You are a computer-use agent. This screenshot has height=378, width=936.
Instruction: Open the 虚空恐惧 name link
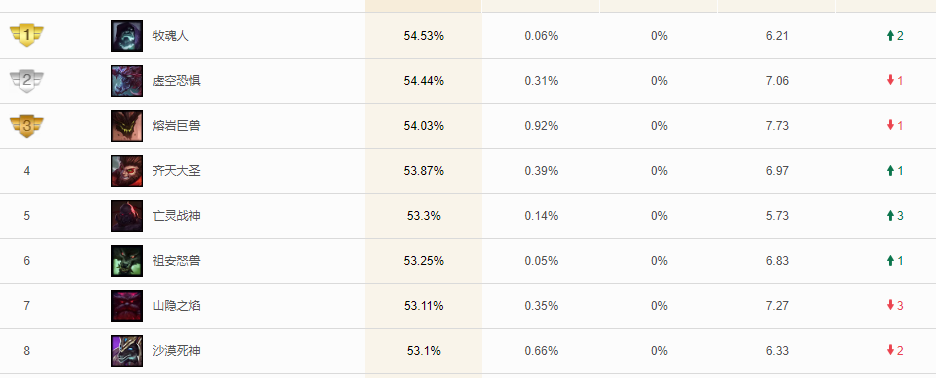coord(176,81)
